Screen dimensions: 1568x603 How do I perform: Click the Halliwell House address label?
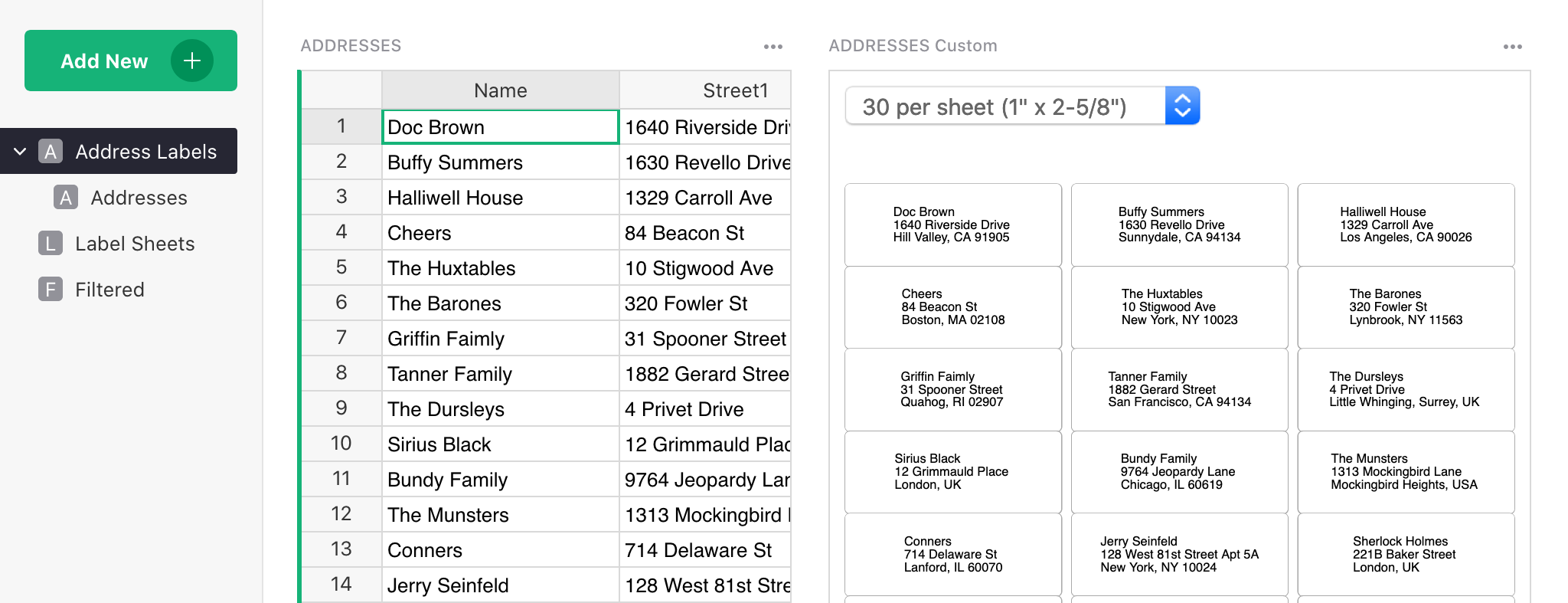tap(1406, 224)
